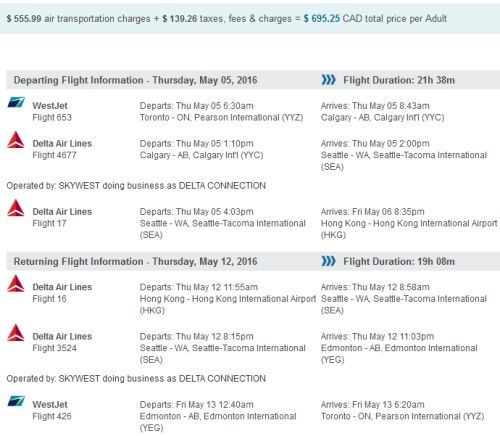
Task: Click Delta logo beside Flight 3524
Action: click(x=16, y=332)
